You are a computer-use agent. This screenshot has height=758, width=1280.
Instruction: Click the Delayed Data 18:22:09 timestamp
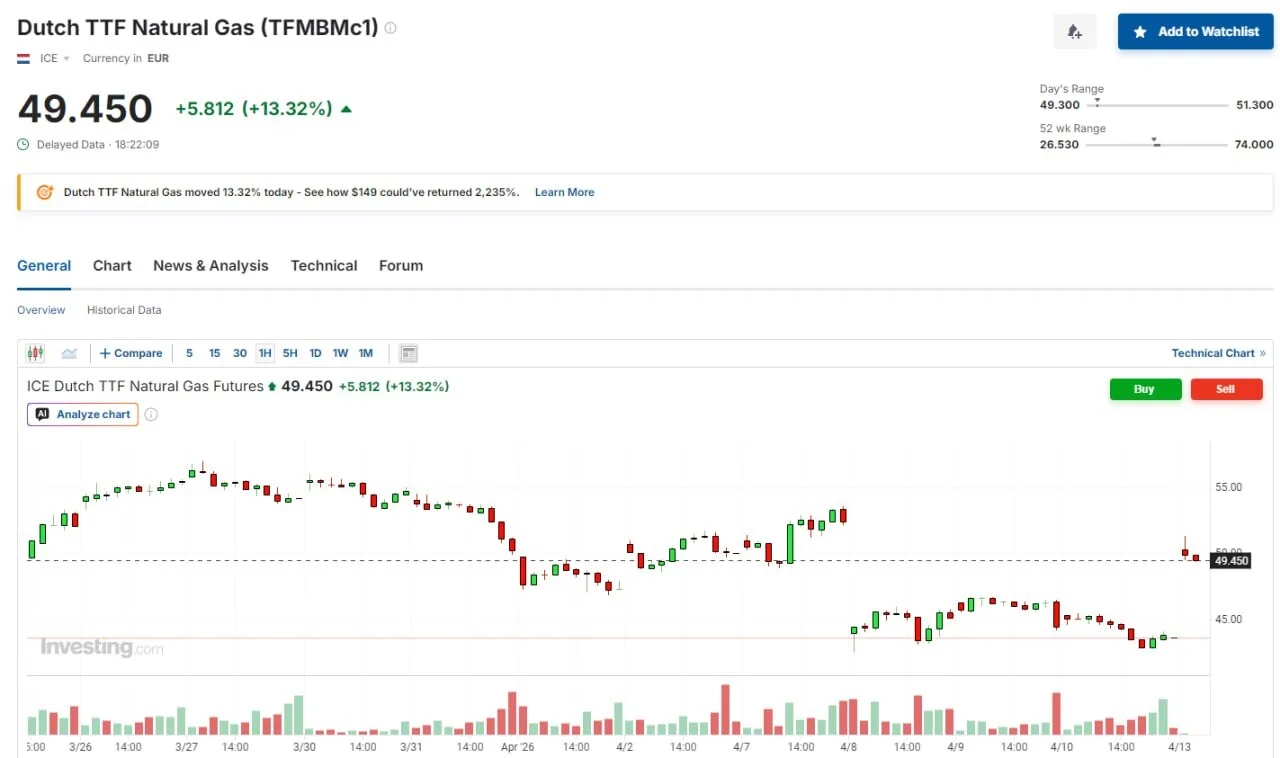[98, 144]
